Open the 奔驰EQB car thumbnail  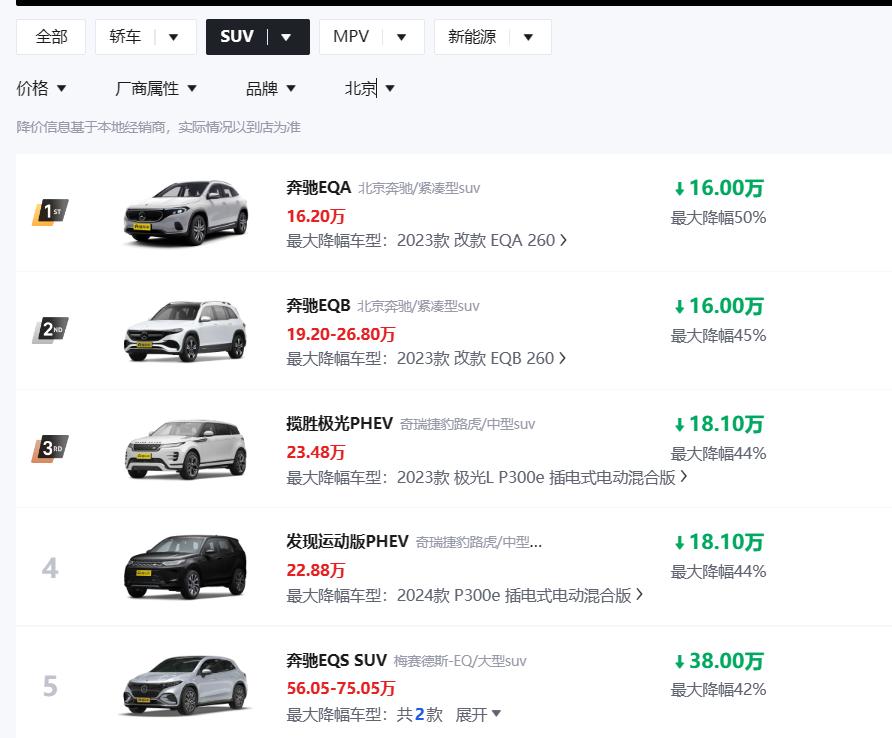(186, 331)
